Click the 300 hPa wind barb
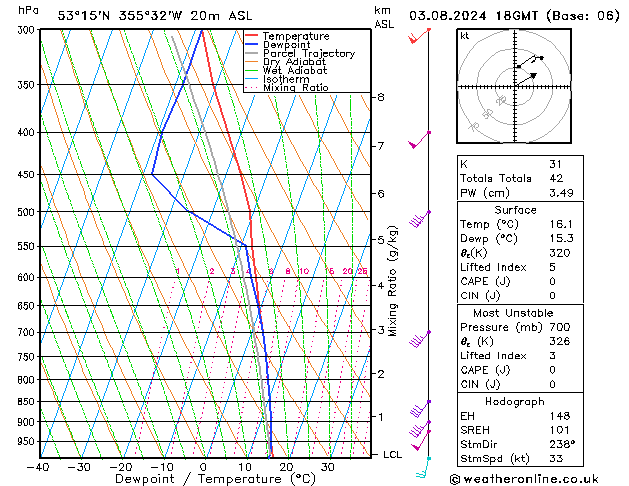This screenshot has height=486, width=629. (x=419, y=36)
